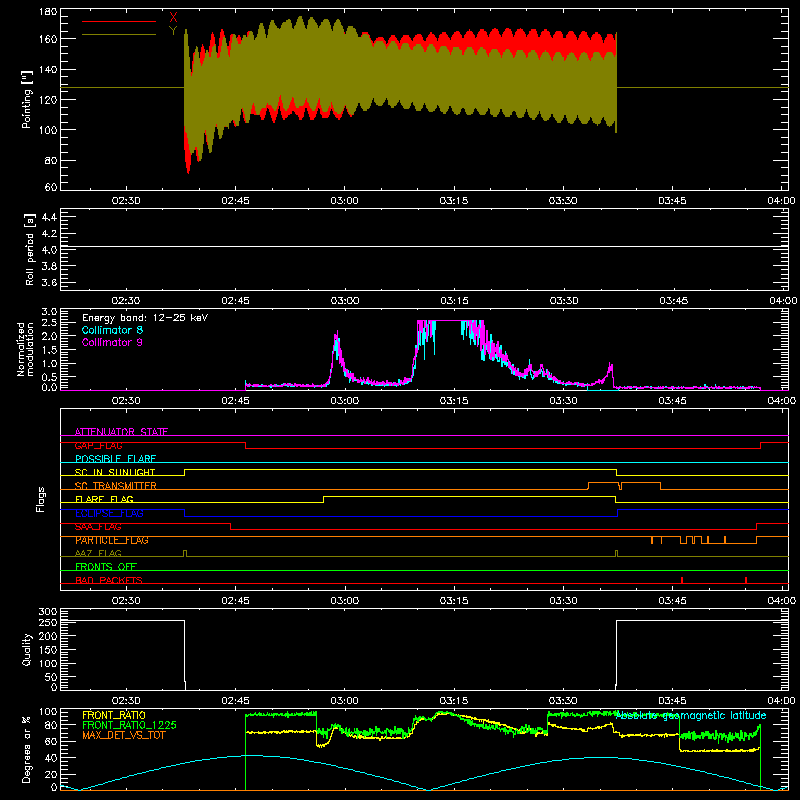Click the POSSIBLE_FLARE flag label

click(115, 459)
